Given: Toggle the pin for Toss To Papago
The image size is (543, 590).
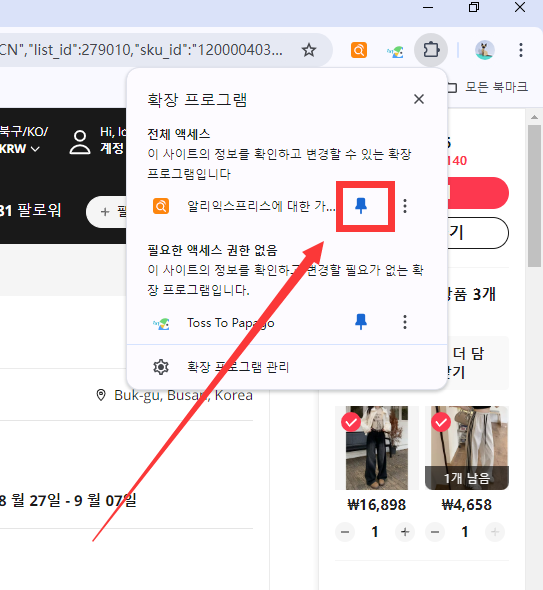Looking at the screenshot, I should [361, 322].
